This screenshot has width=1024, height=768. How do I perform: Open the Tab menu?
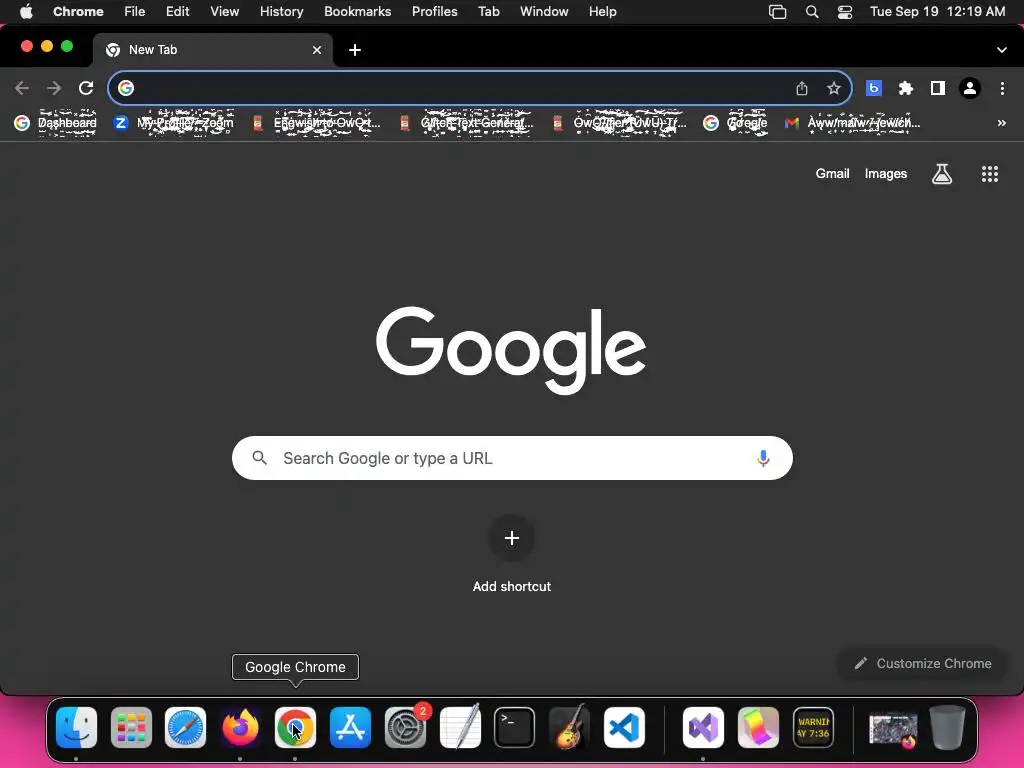point(488,12)
